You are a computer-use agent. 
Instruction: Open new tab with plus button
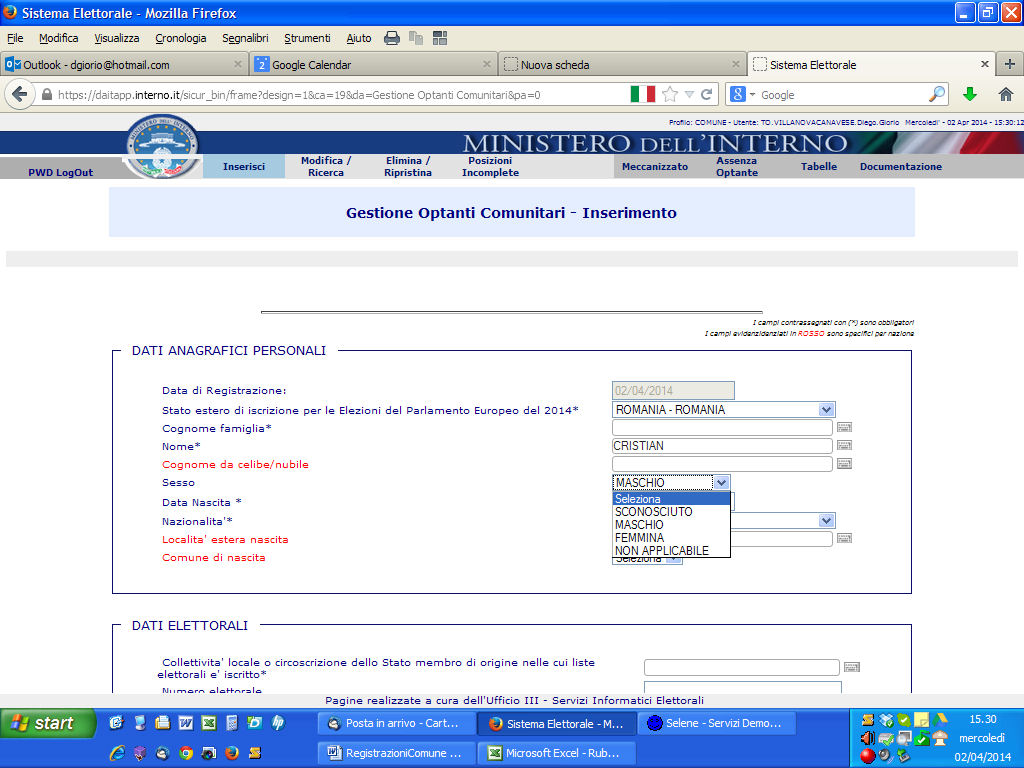click(1009, 64)
